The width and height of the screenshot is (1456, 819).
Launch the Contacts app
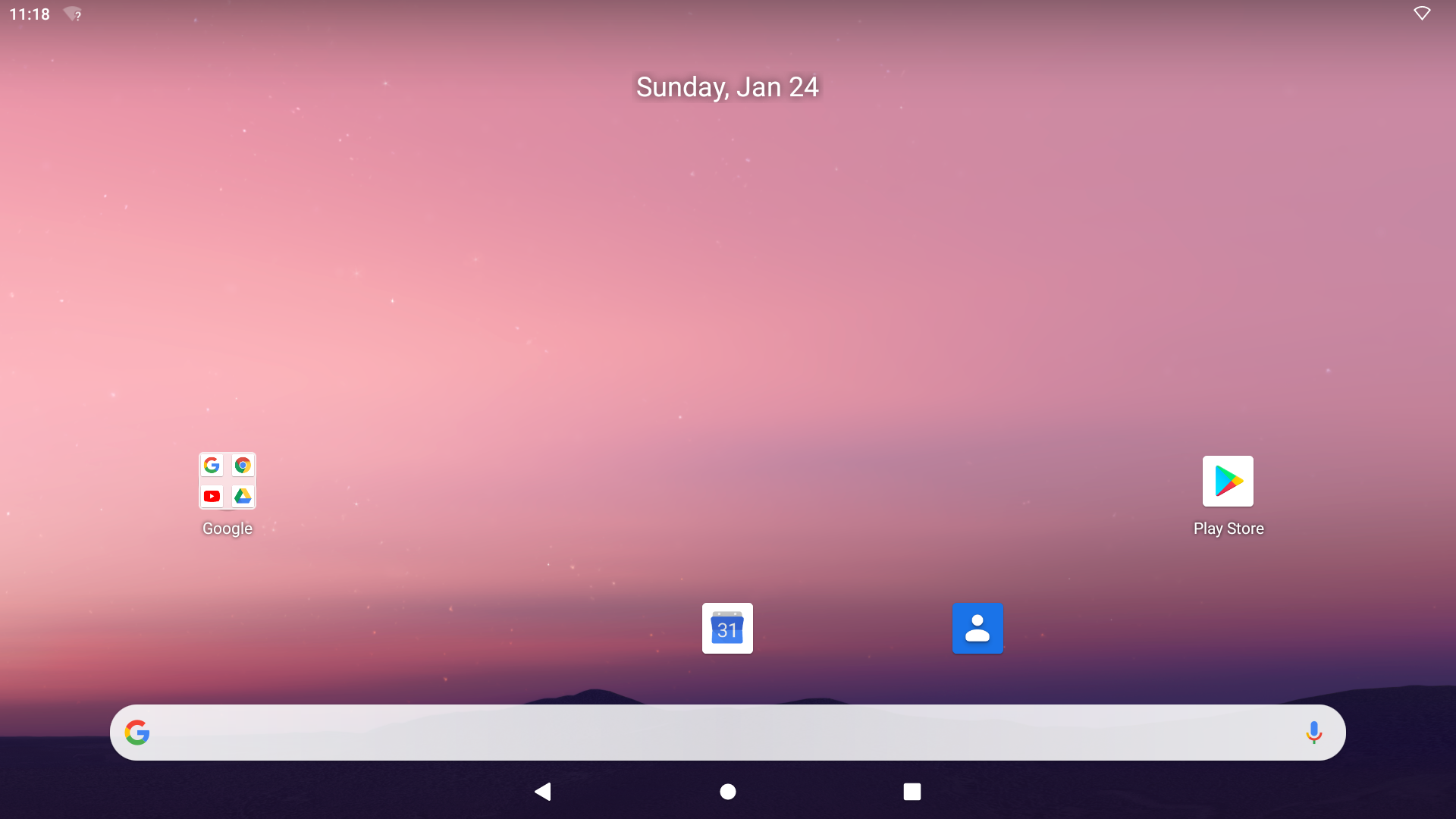[977, 628]
